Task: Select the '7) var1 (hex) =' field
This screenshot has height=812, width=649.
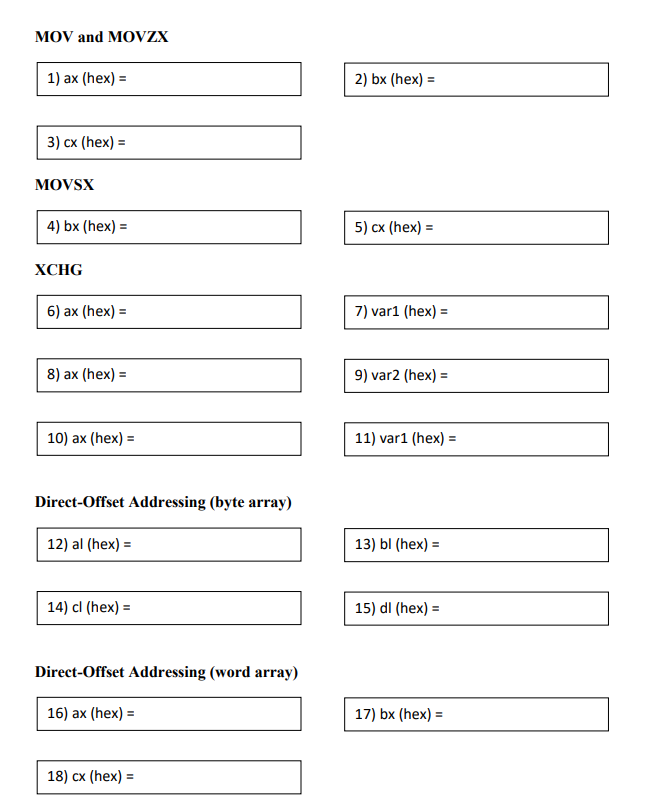Action: click(x=477, y=312)
